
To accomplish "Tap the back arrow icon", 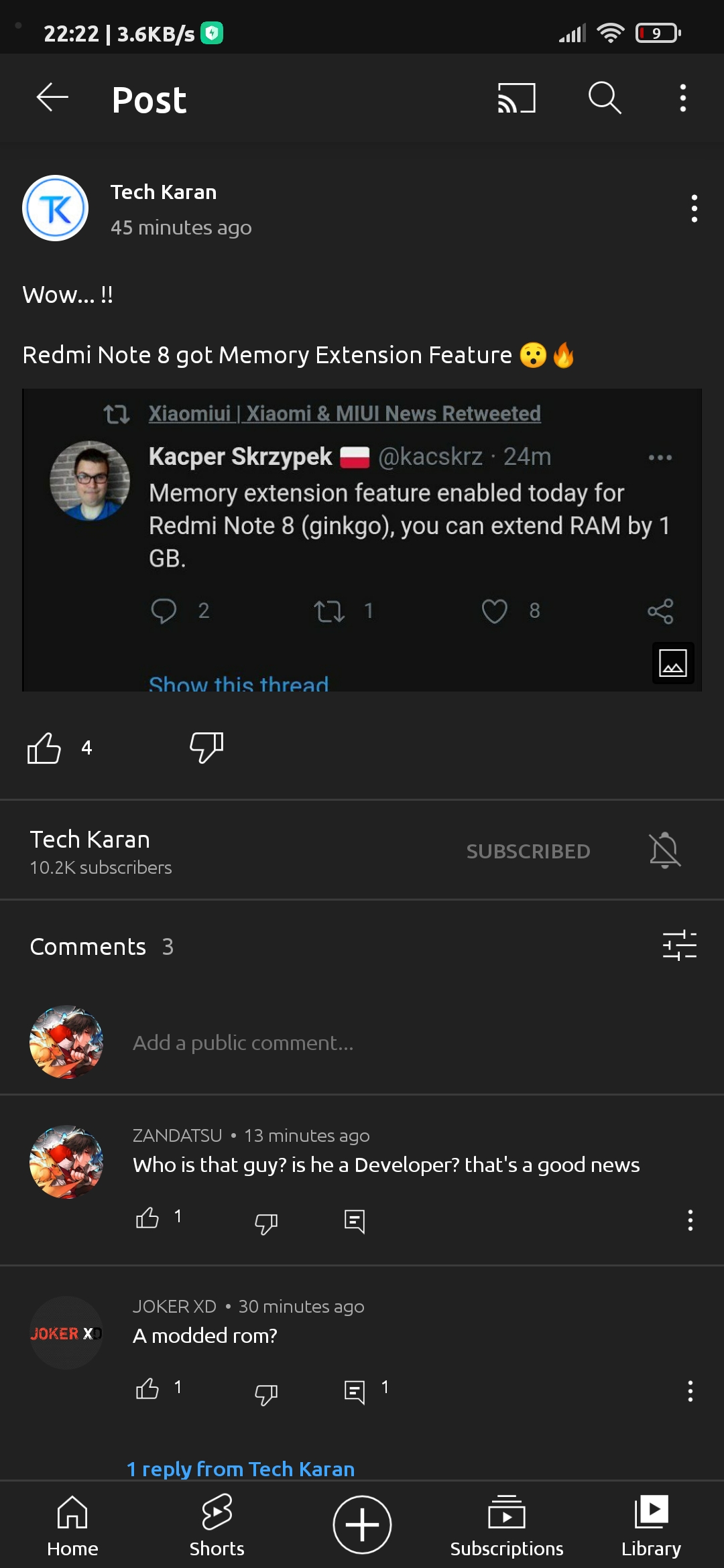I will 52,98.
